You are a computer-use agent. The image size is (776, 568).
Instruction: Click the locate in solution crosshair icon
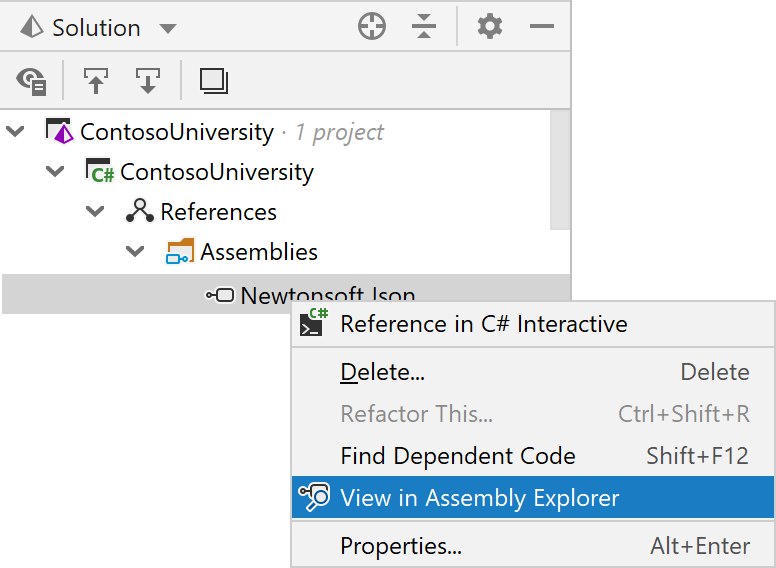coord(372,26)
